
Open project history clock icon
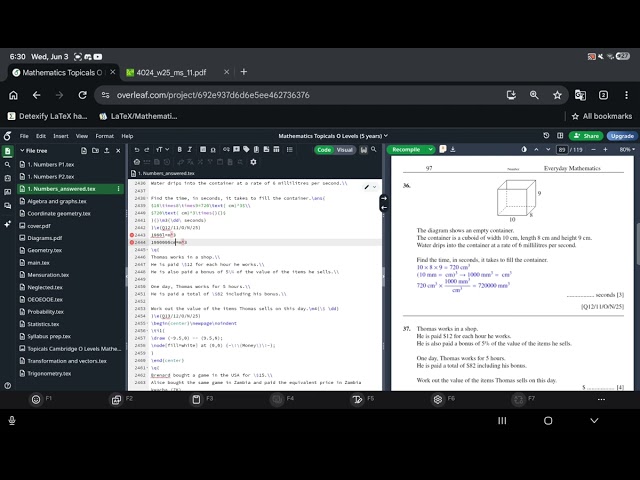tap(546, 136)
